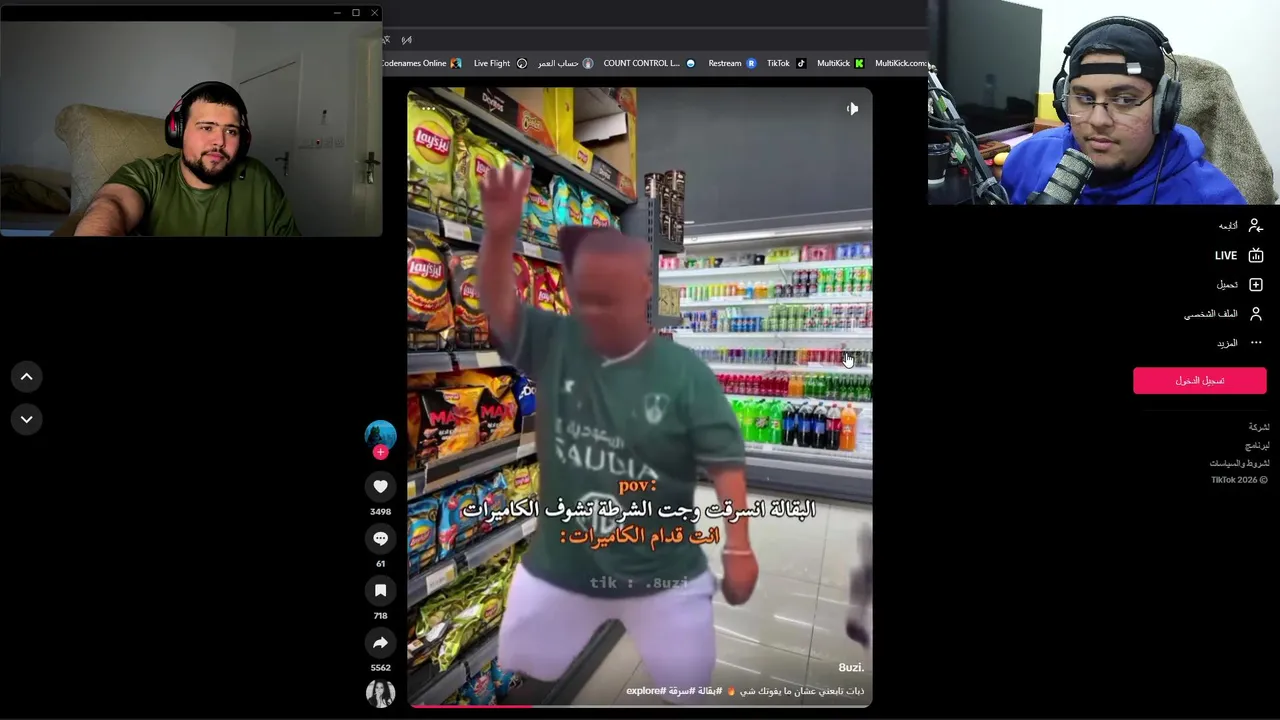Click the 3498 likes count

tap(380, 511)
